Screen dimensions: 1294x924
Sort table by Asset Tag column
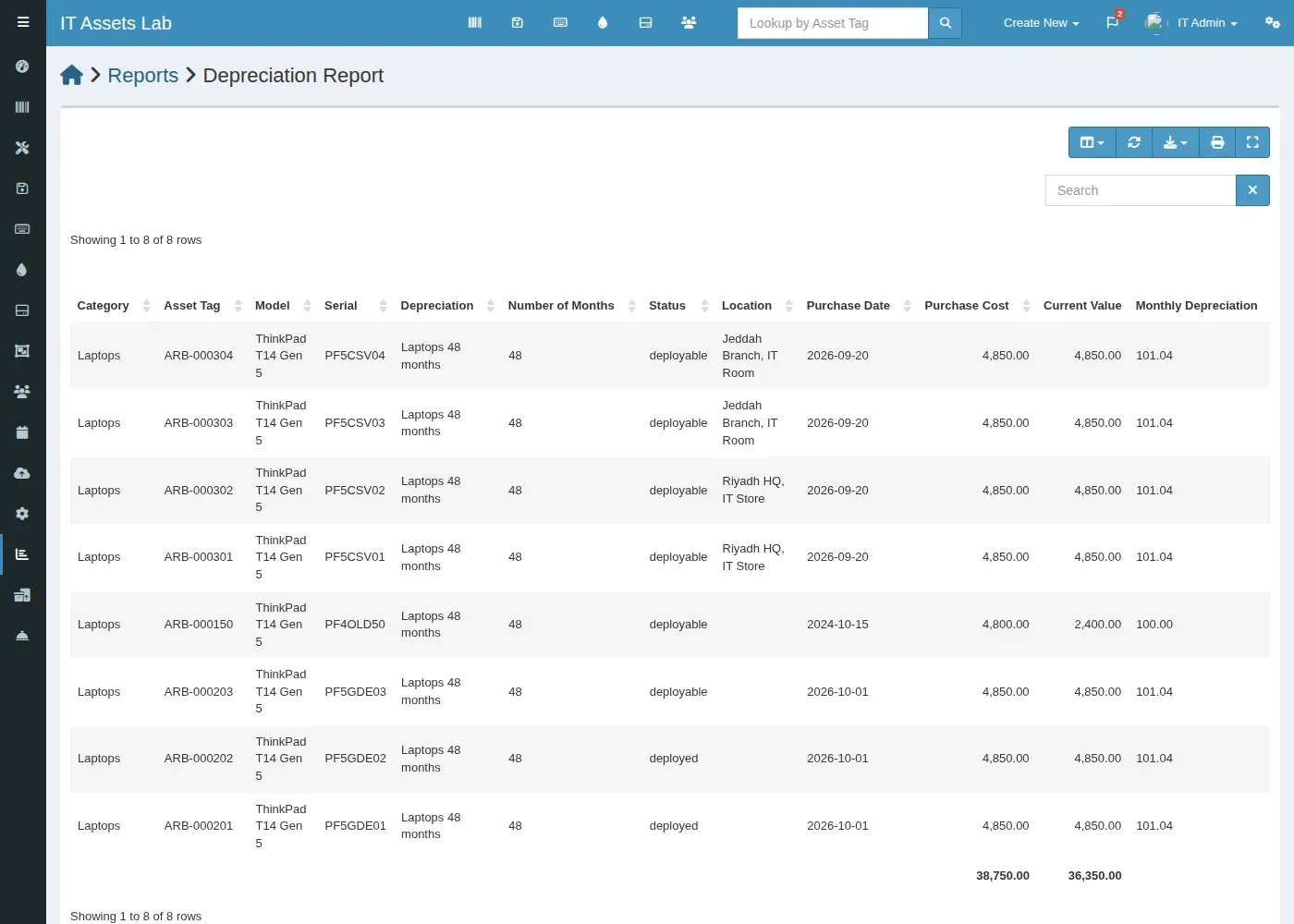202,306
